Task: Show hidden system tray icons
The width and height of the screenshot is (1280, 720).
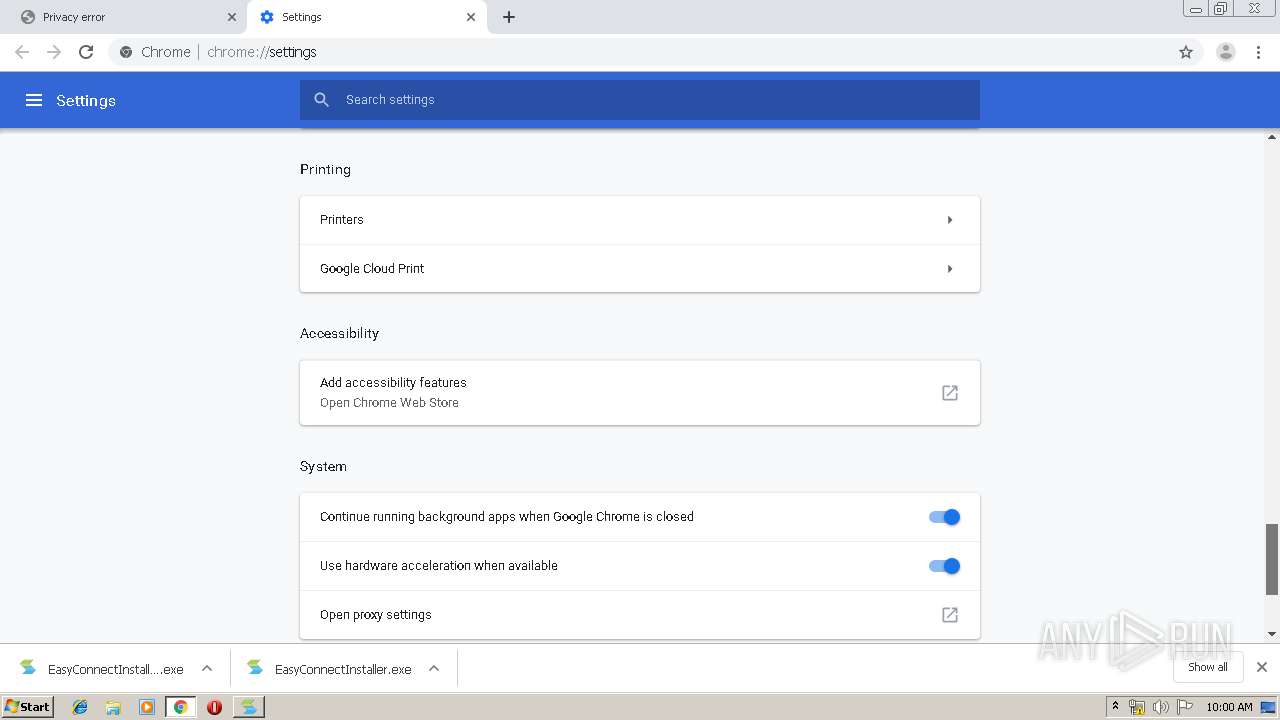Action: click(1116, 707)
